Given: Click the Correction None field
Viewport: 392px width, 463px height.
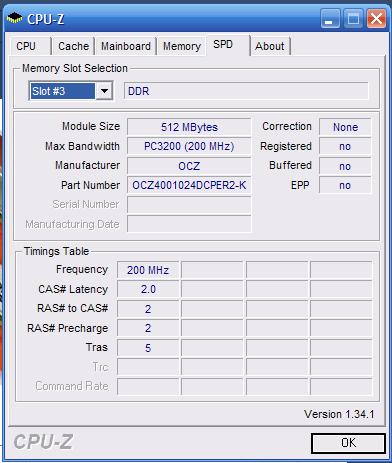Looking at the screenshot, I should tap(345, 127).
